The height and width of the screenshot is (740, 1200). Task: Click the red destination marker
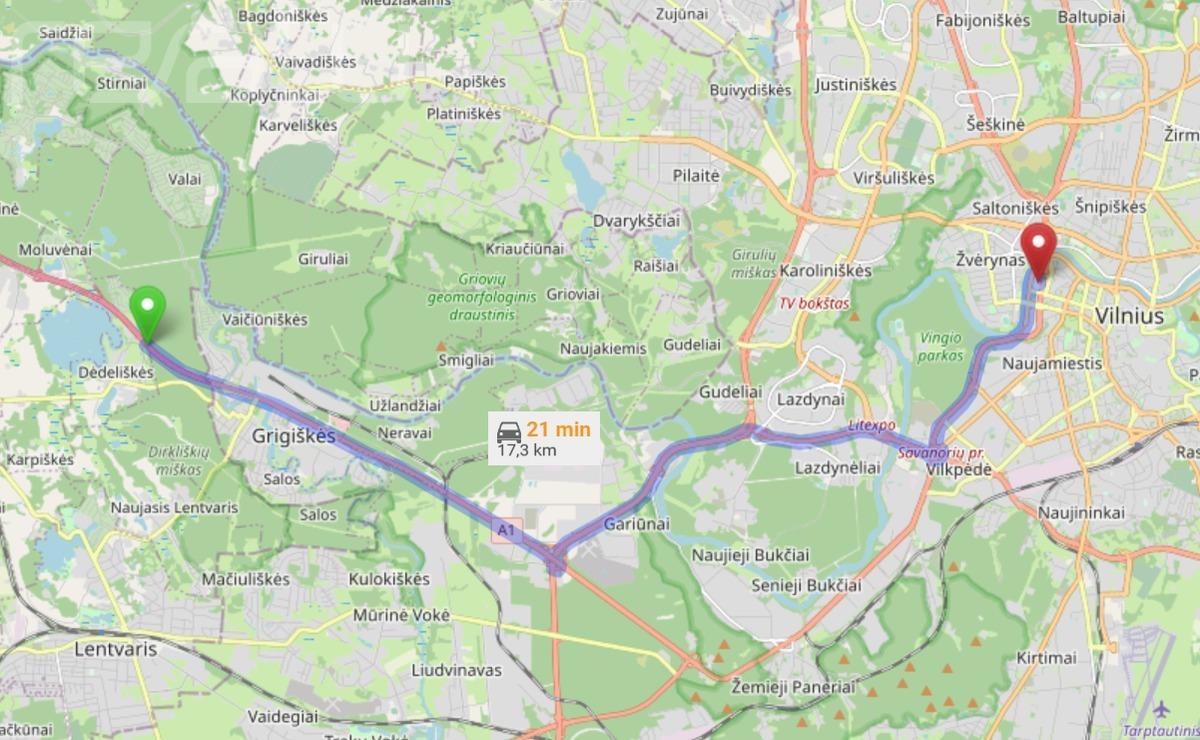tap(1039, 252)
